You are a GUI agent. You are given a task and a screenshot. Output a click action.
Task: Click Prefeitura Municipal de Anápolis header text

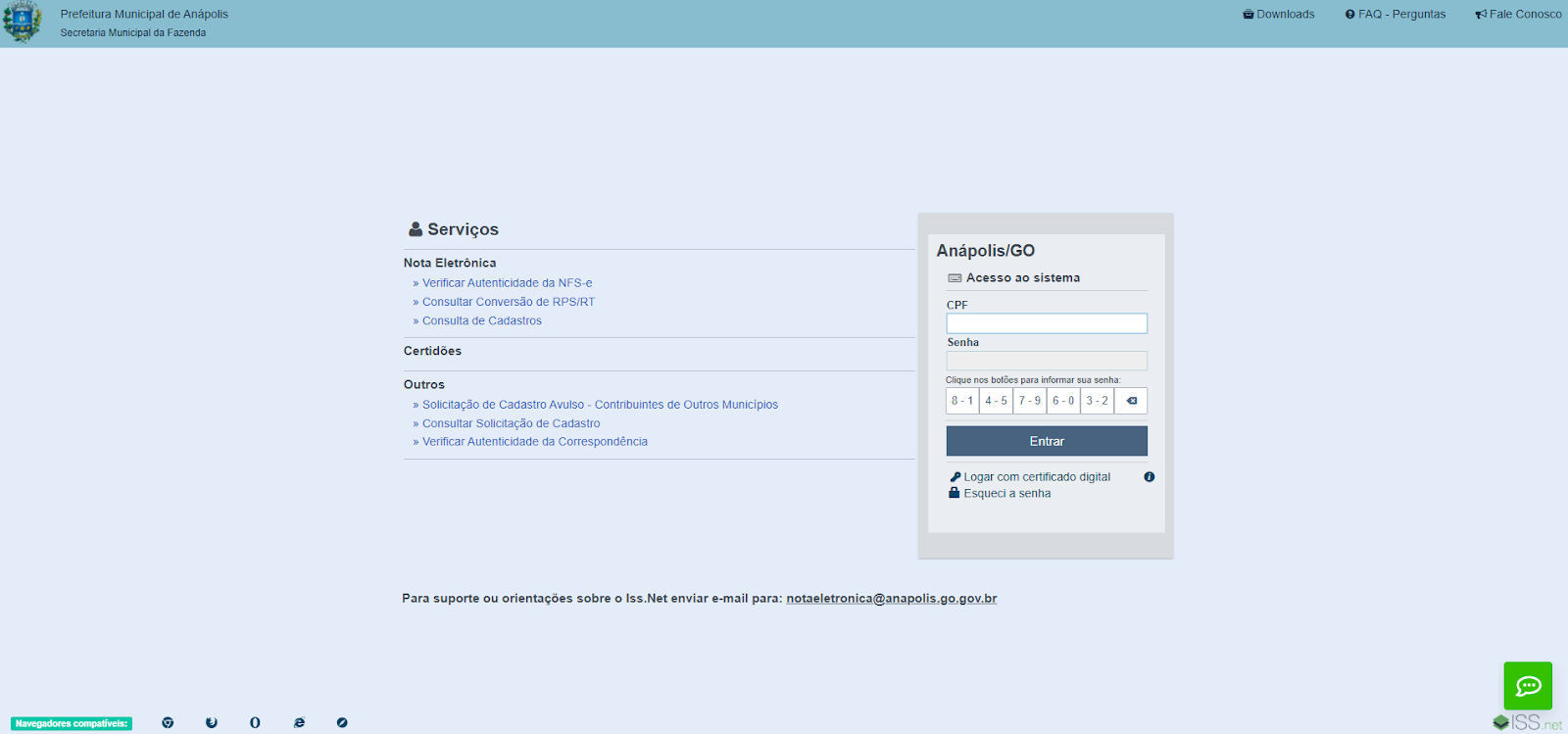(144, 15)
